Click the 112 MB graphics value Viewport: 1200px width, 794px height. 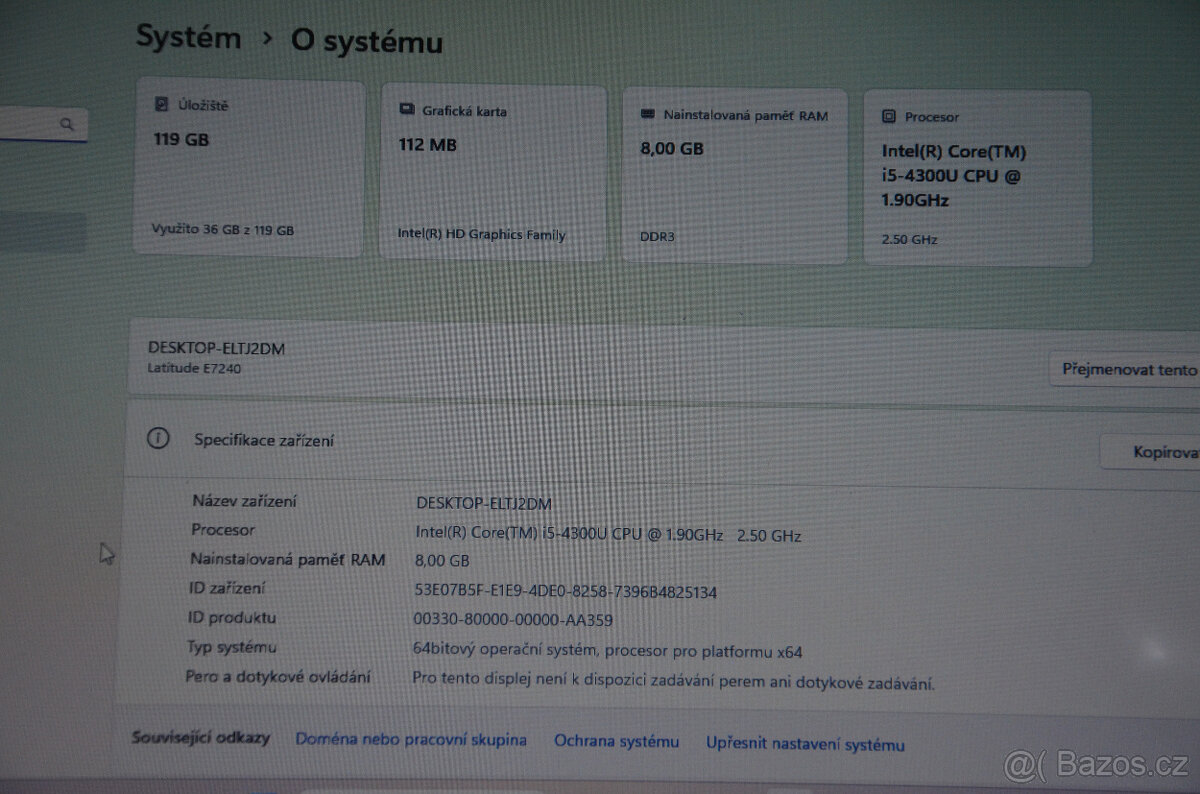click(428, 145)
